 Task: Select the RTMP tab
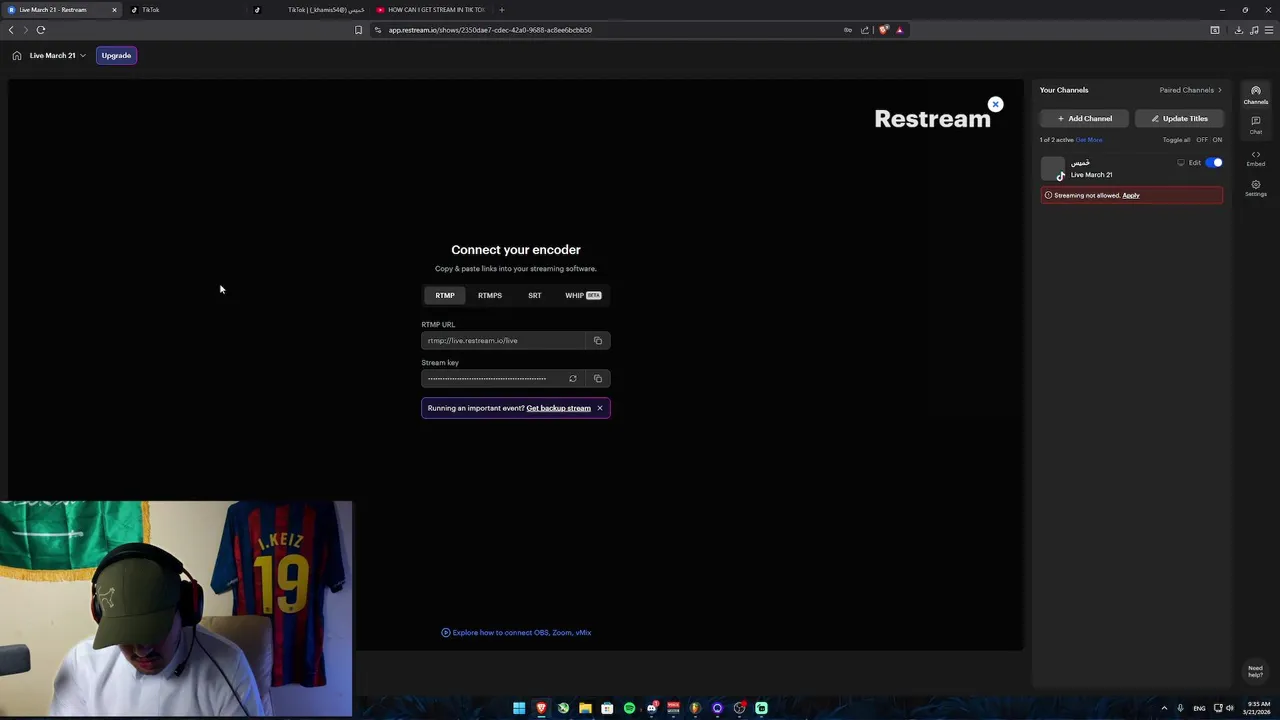coord(445,296)
